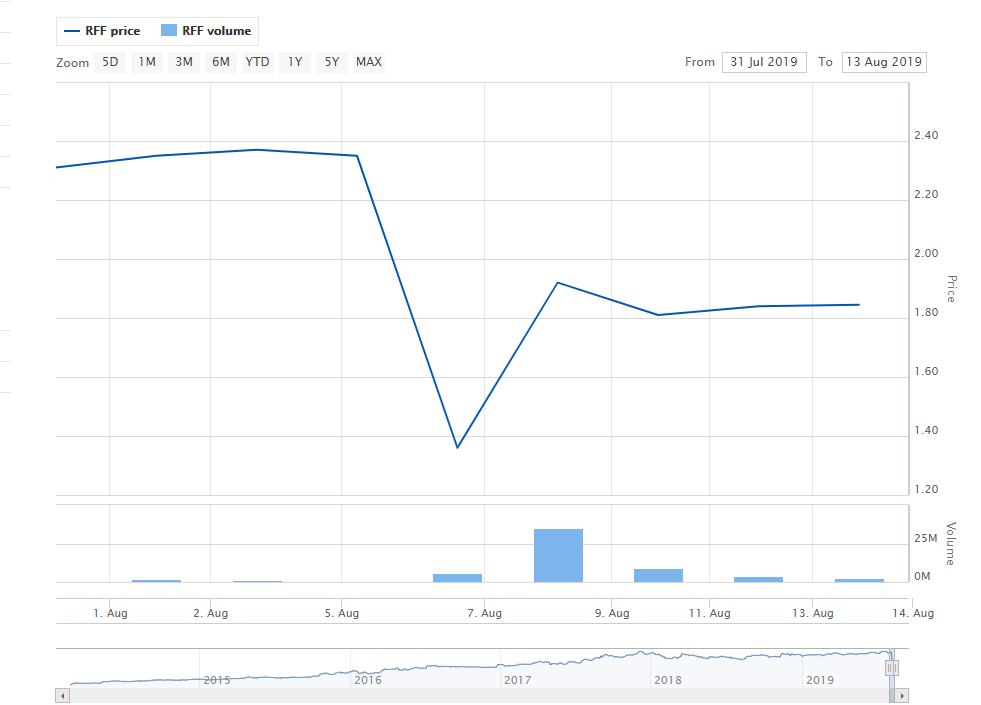This screenshot has height=705, width=981.
Task: Set zoom range to 1M
Action: [x=147, y=62]
